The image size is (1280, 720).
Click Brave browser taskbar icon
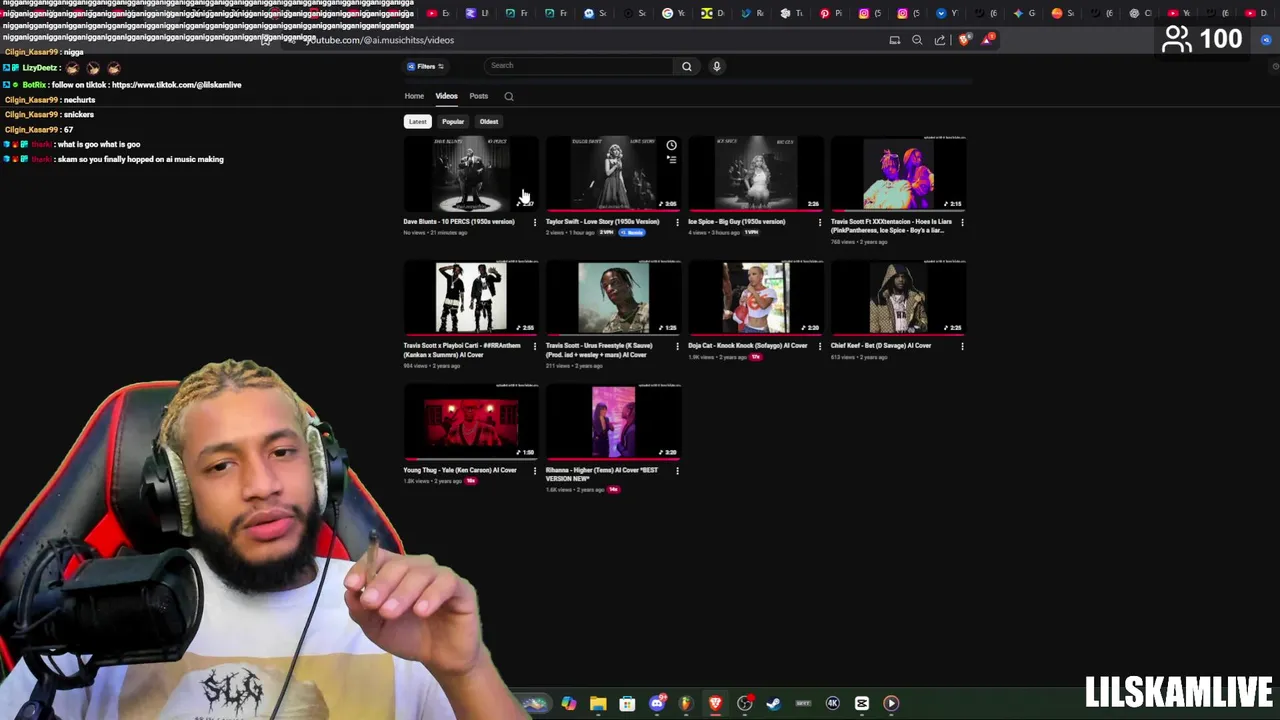715,704
